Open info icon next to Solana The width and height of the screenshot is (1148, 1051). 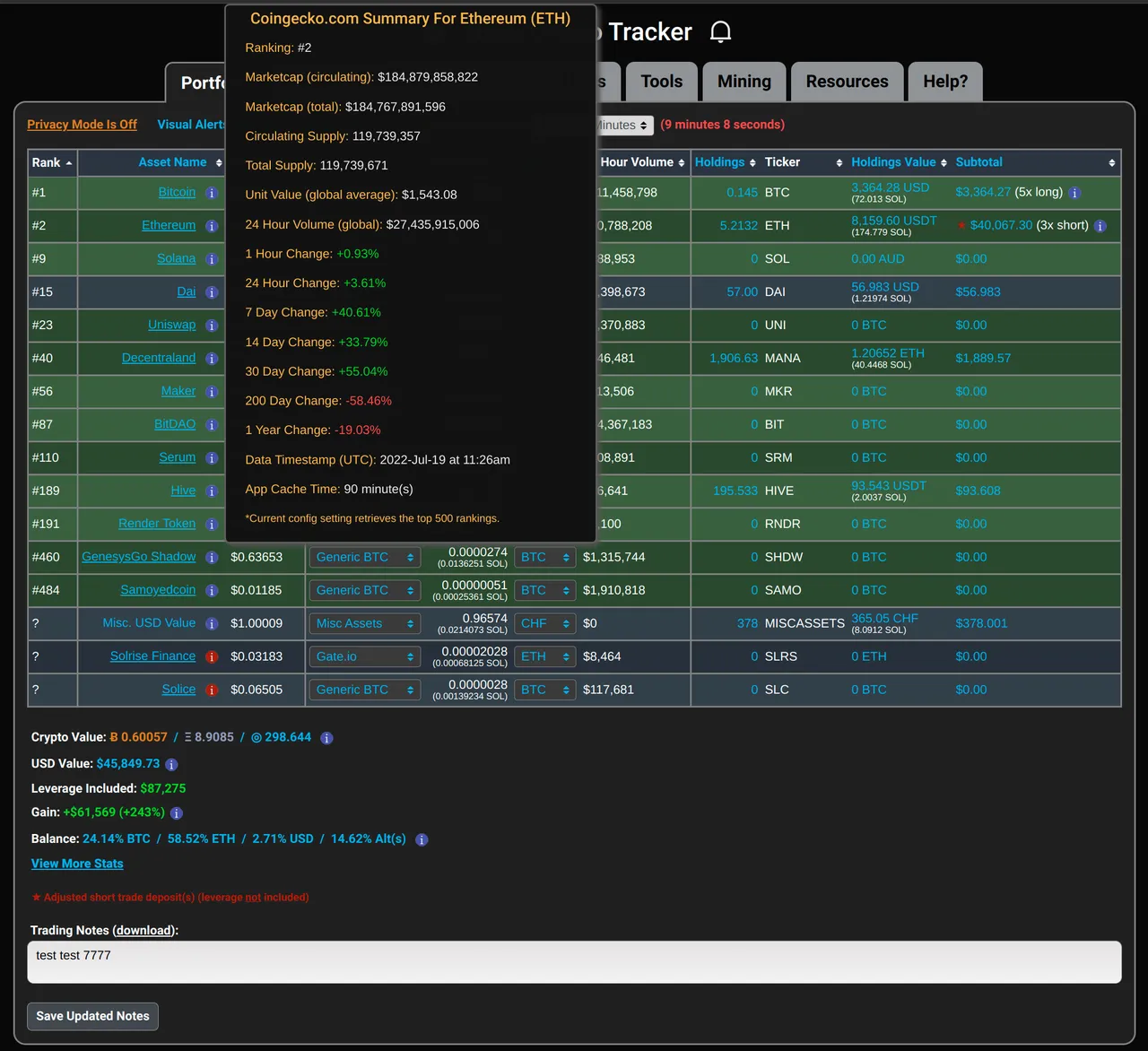212,259
